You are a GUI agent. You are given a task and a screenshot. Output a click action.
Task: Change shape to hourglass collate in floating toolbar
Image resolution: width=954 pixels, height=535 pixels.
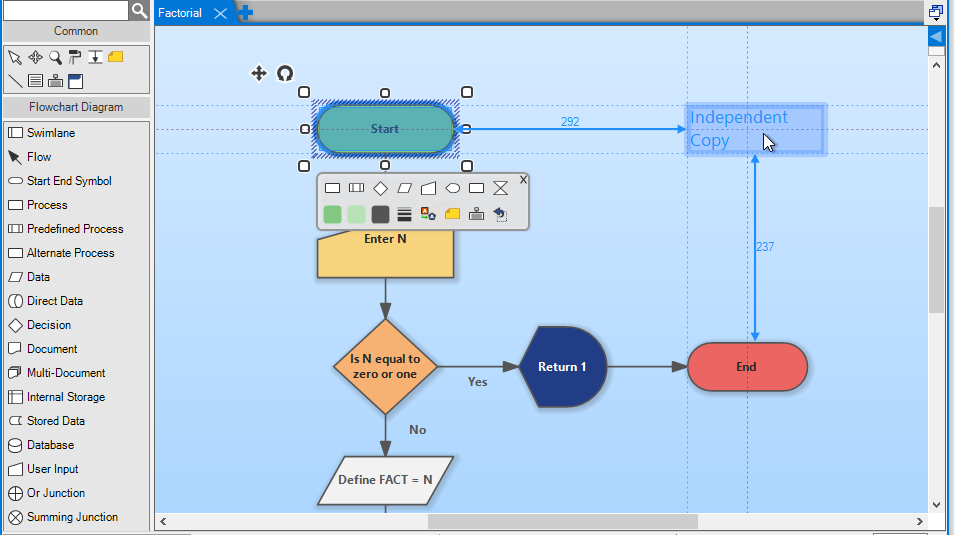[501, 188]
